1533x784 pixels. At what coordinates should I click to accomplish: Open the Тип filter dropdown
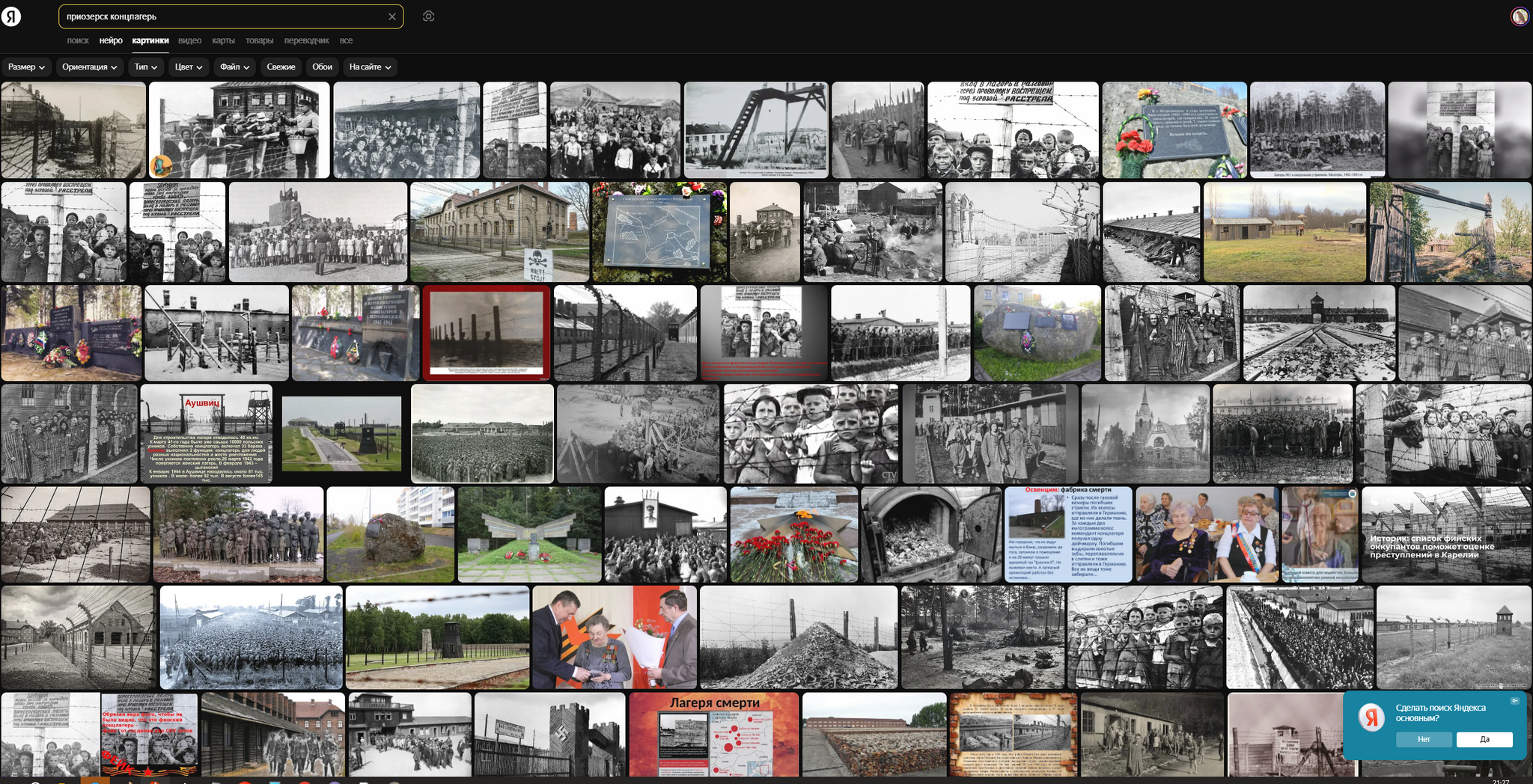tap(145, 67)
